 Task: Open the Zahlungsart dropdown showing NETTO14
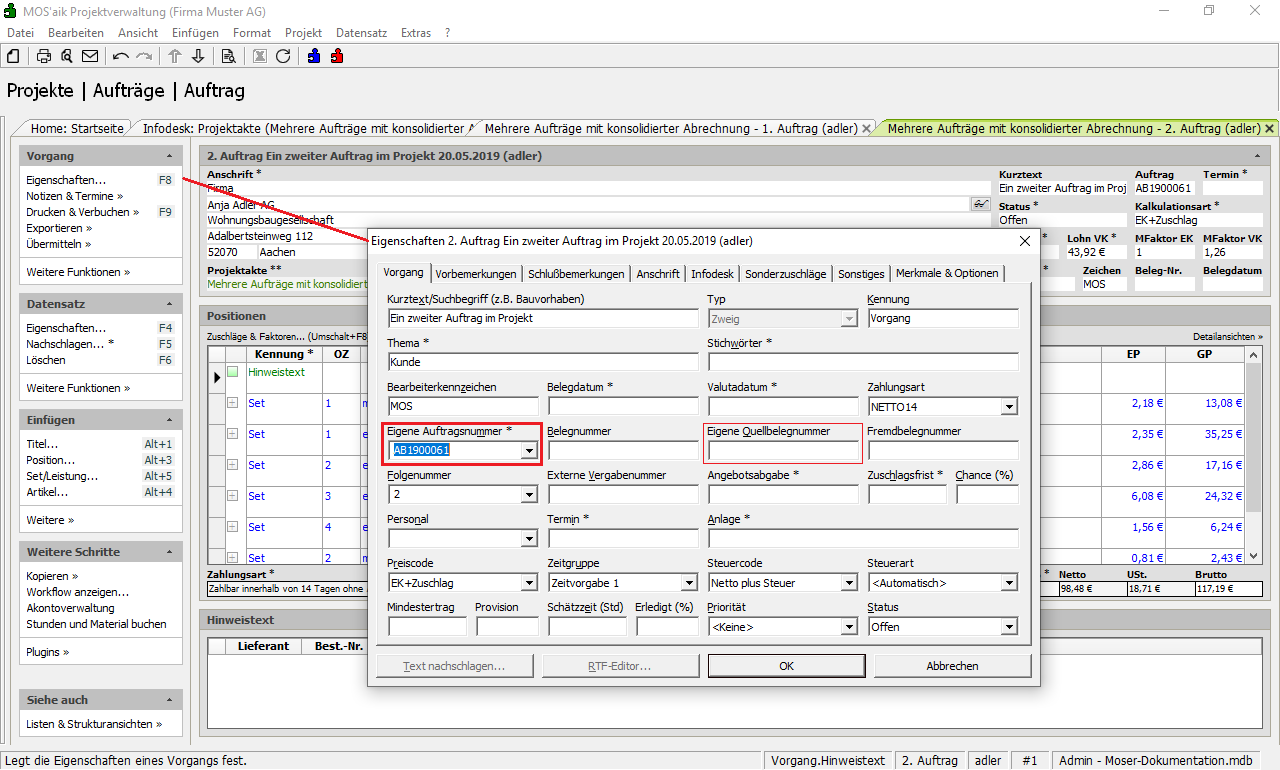[x=1009, y=407]
